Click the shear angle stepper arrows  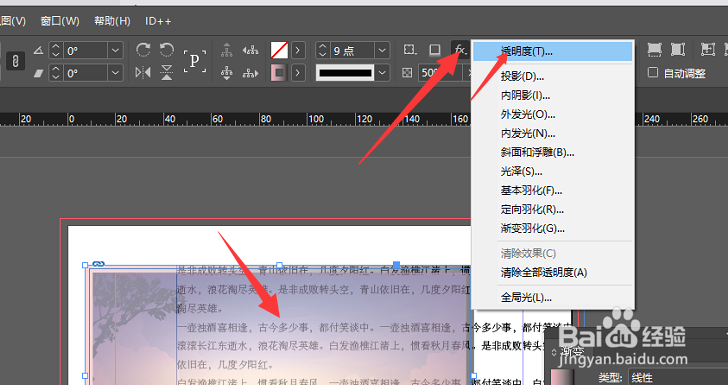pyautogui.click(x=56, y=73)
